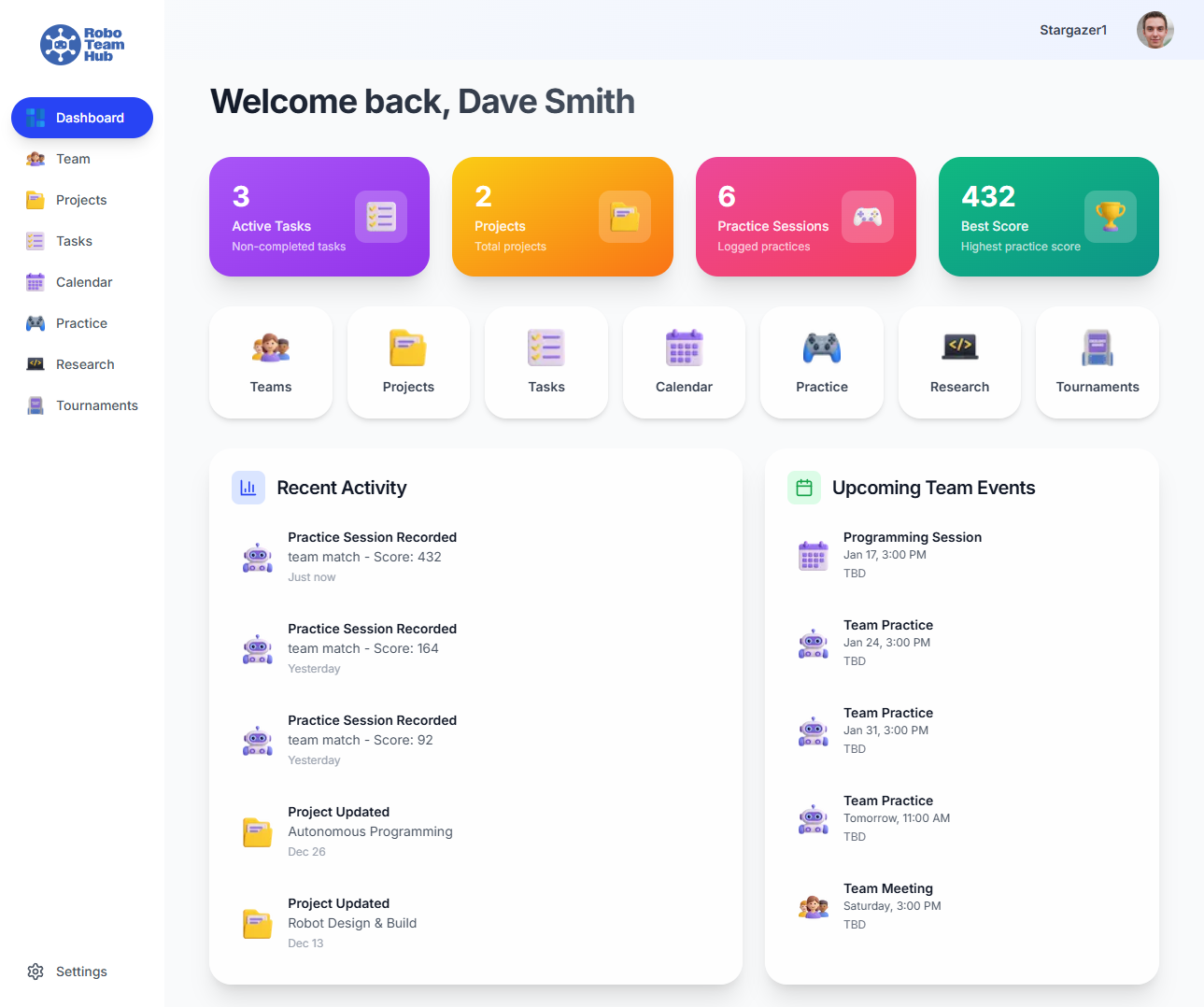Open the Autonomous Programming project update

(x=370, y=830)
